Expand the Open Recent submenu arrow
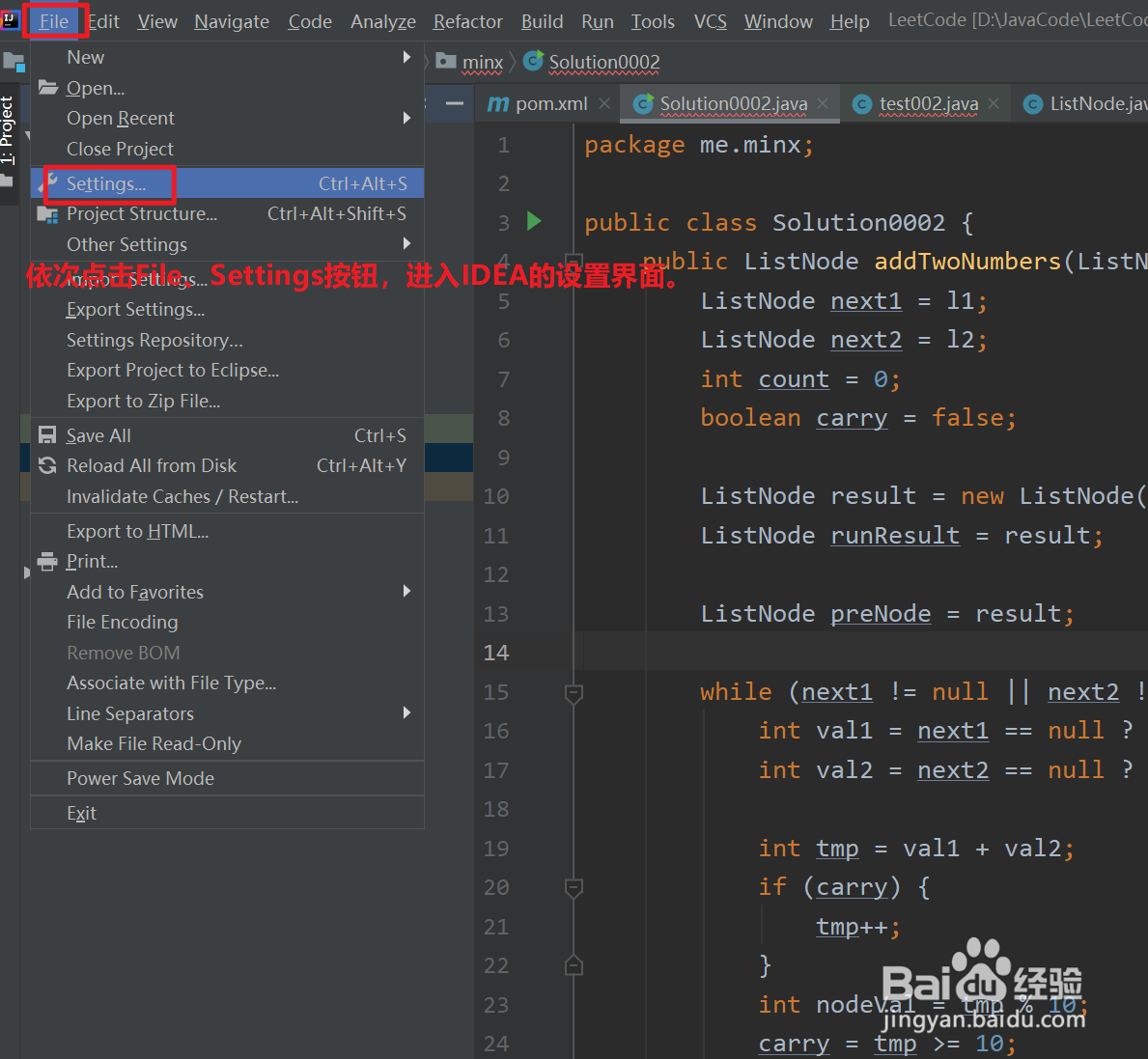The height and width of the screenshot is (1059, 1148). point(407,118)
